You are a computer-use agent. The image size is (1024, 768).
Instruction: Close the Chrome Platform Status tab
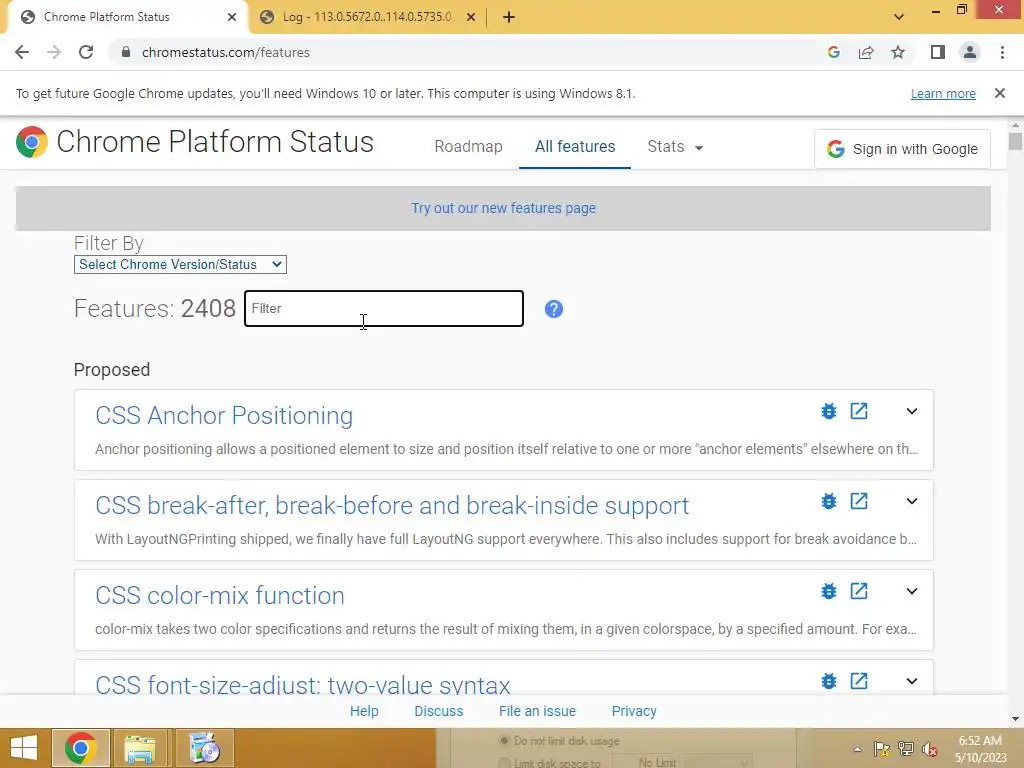232,17
